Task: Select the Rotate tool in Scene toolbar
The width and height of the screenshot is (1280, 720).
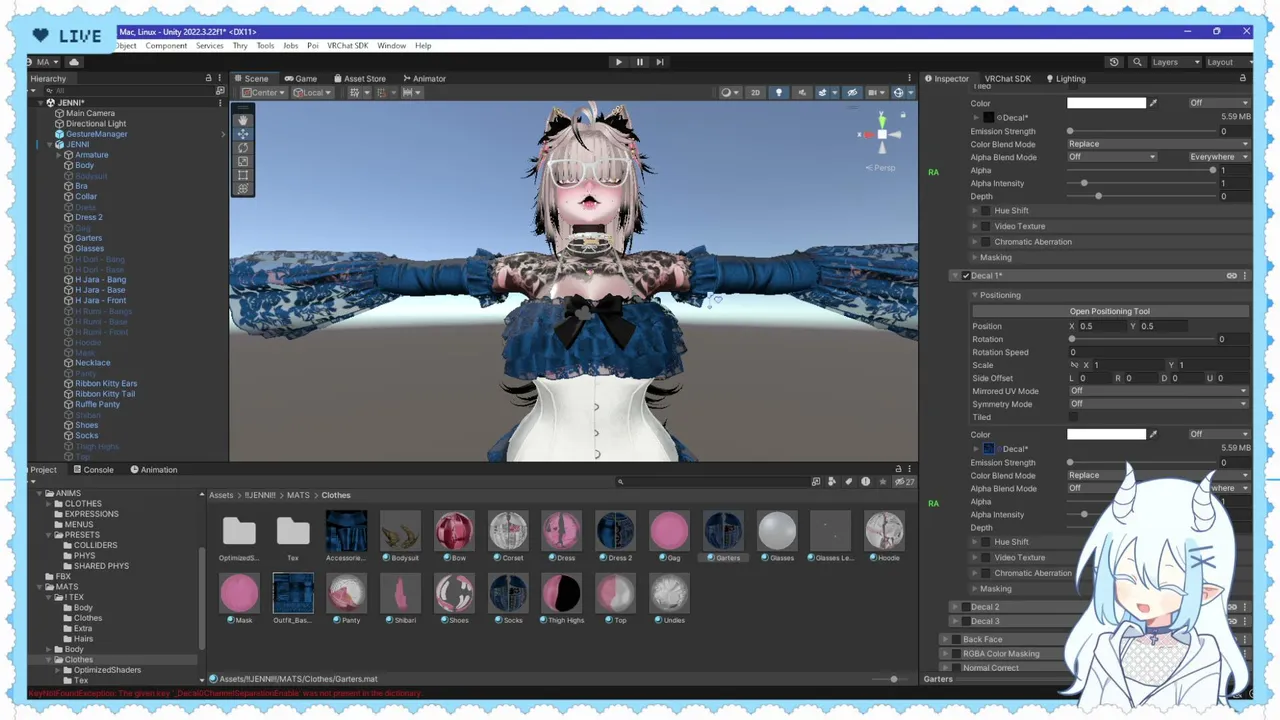Action: [x=242, y=148]
